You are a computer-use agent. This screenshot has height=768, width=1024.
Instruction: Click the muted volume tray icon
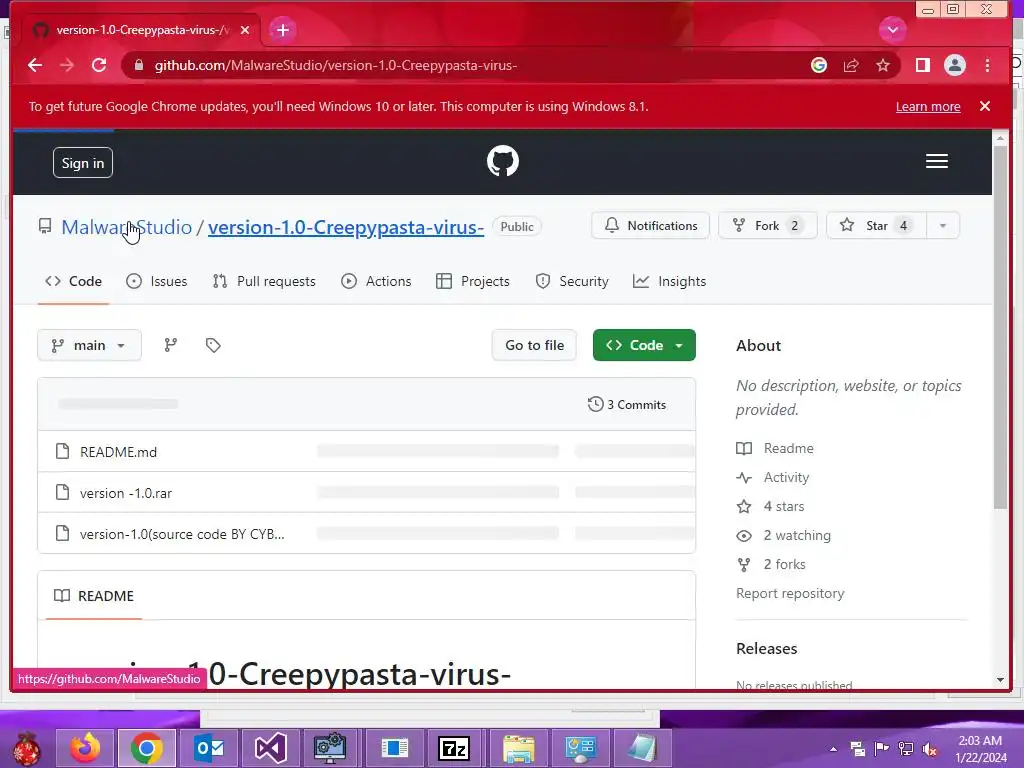pyautogui.click(x=930, y=750)
